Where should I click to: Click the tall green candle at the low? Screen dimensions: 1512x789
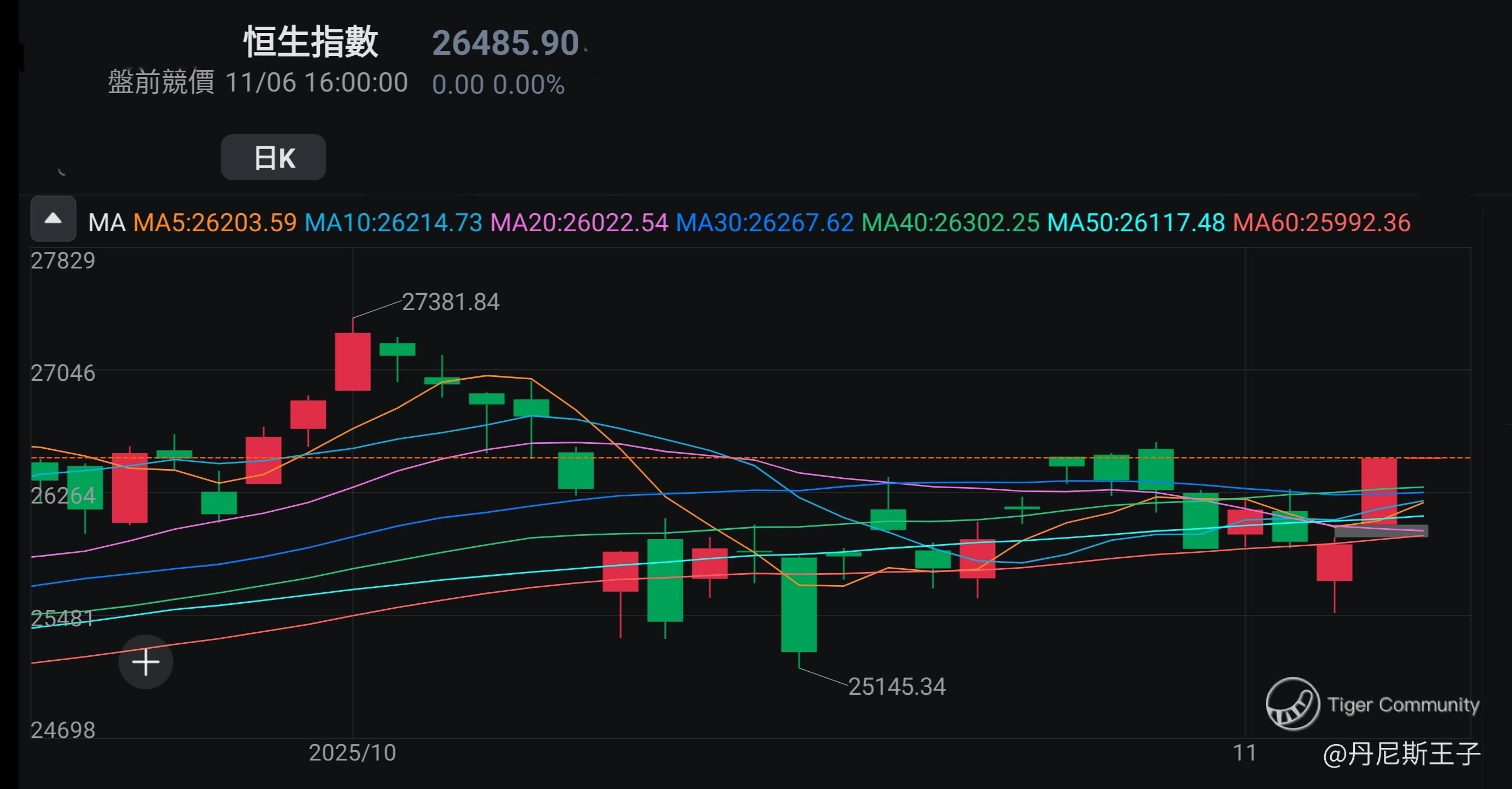798,605
